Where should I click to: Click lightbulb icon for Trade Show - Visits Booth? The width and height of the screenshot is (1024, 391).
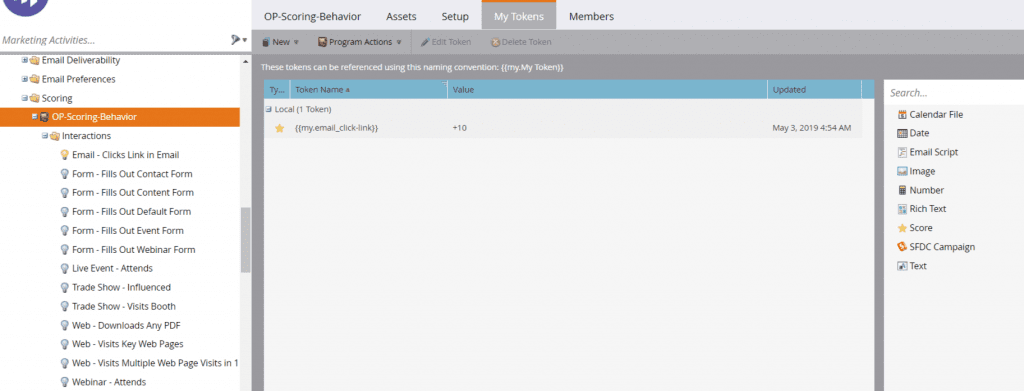[x=65, y=306]
